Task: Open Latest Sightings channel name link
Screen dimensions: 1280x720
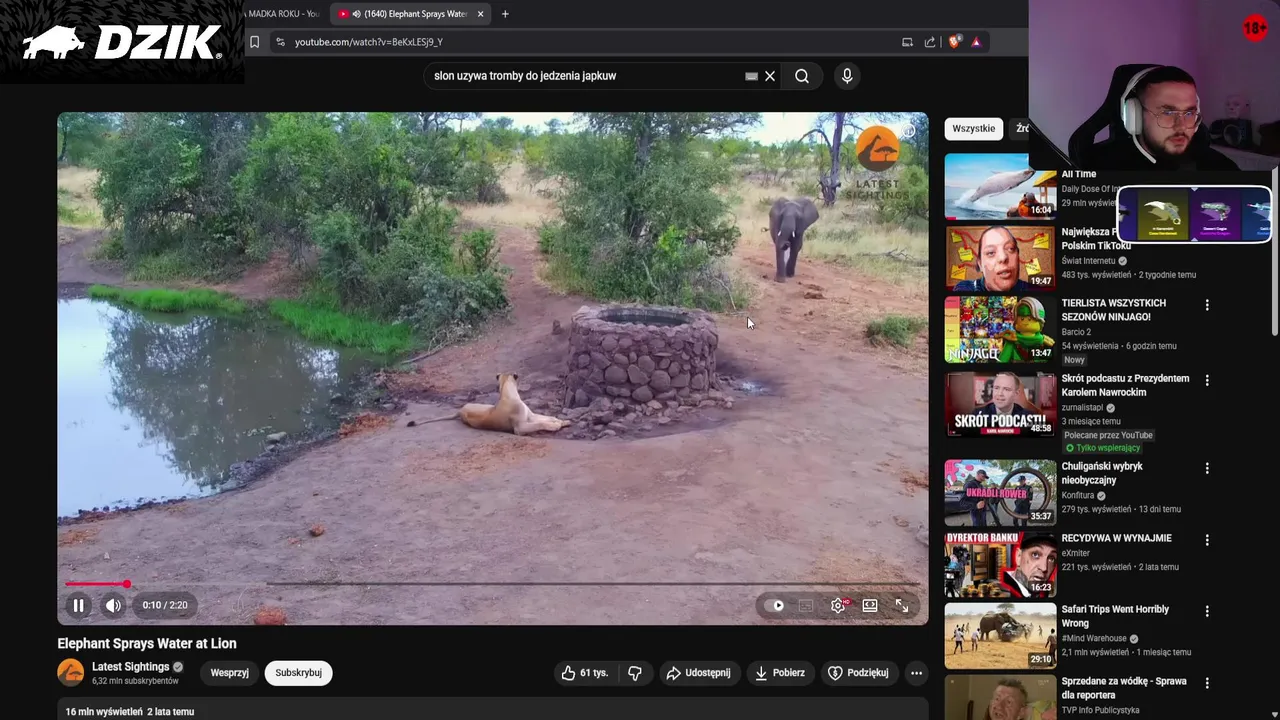Action: [131, 667]
